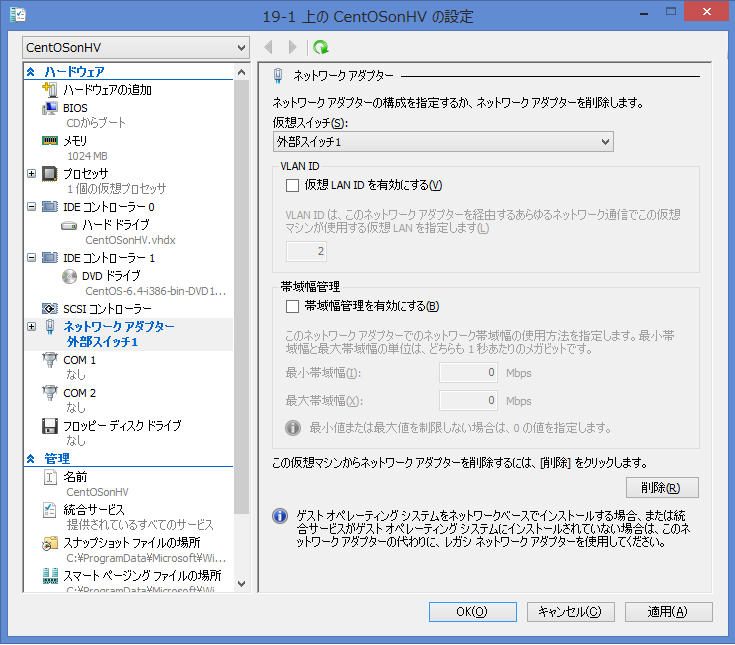Viewport: 735px width, 645px height.
Task: Expand the ネットワーク アダプター tree node
Action: click(31, 326)
